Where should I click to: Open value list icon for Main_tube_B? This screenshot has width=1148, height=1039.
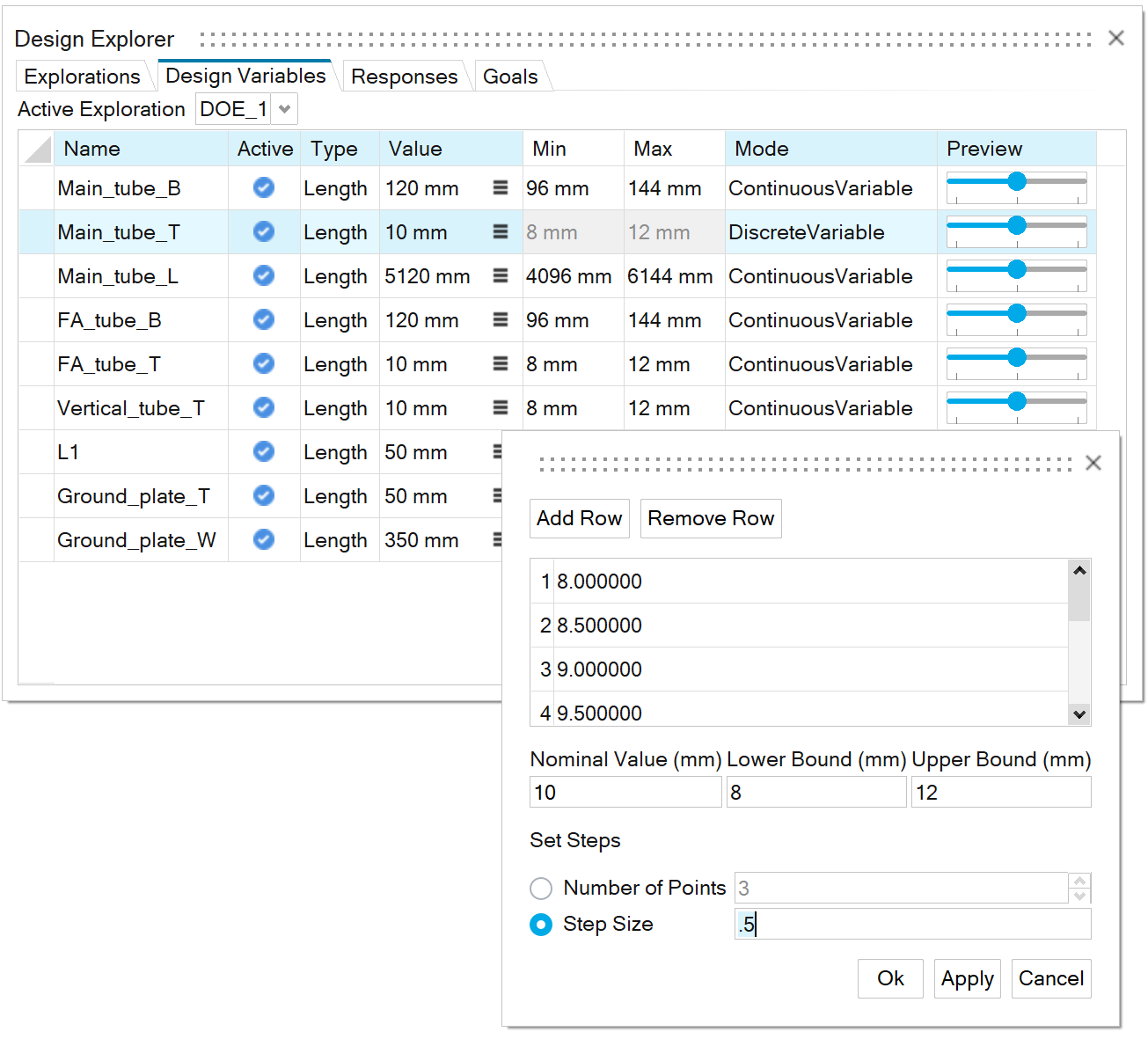[x=500, y=187]
